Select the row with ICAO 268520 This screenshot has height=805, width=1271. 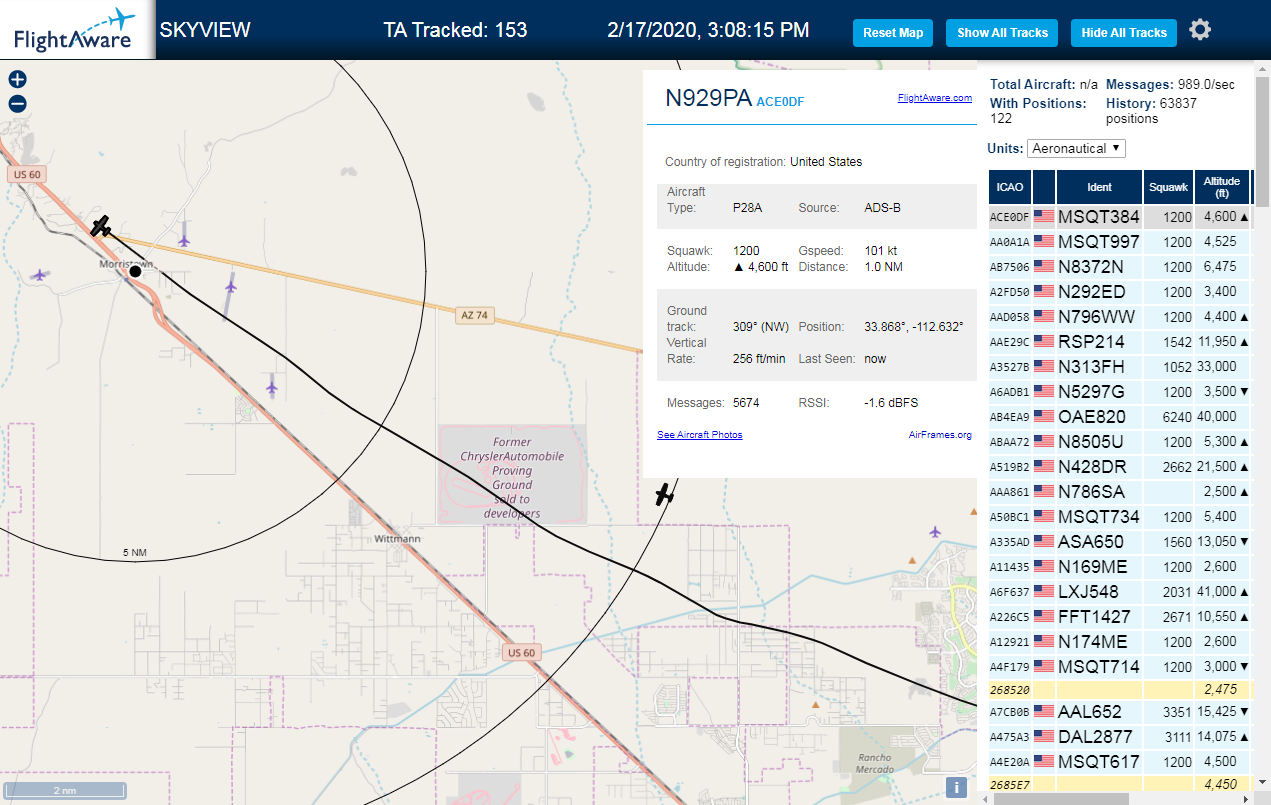coord(1119,689)
